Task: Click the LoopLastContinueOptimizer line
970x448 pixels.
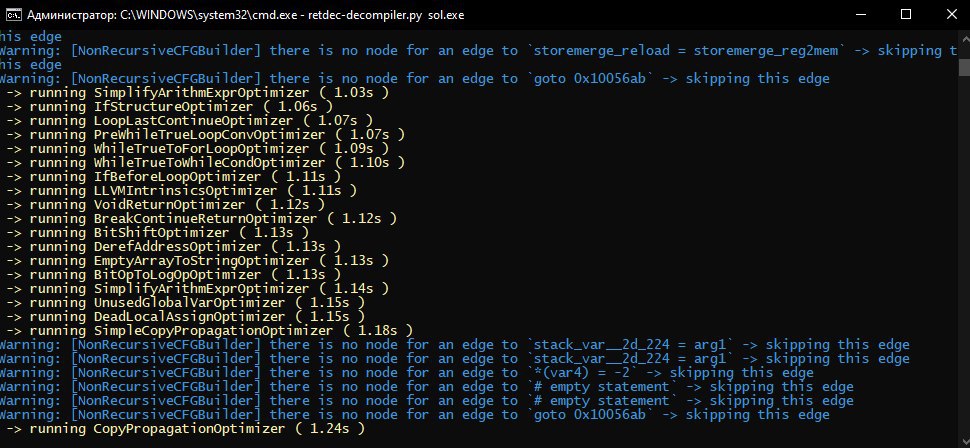Action: 189,121
